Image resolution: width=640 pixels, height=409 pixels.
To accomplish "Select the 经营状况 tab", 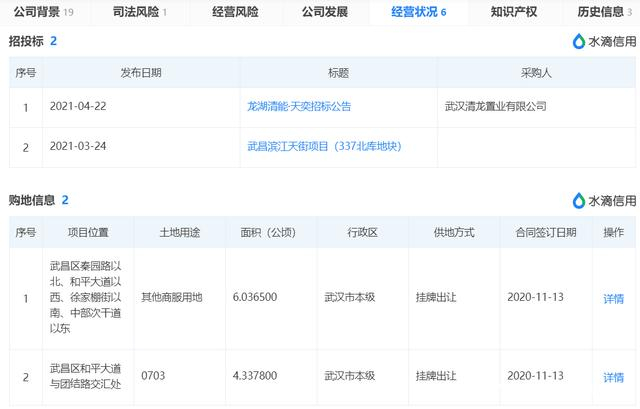I will click(418, 12).
